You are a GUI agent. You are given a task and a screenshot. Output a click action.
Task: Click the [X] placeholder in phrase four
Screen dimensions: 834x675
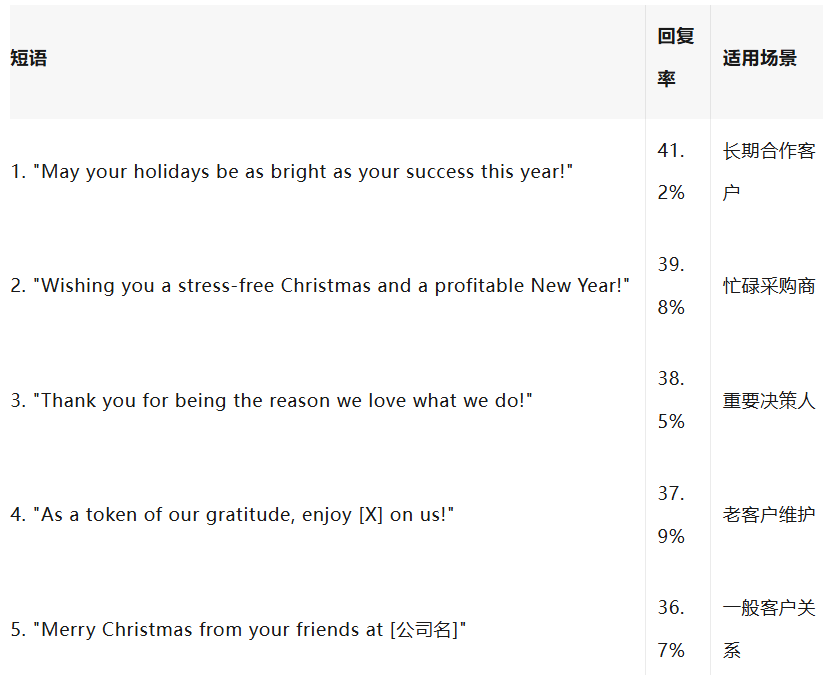pyautogui.click(x=370, y=515)
